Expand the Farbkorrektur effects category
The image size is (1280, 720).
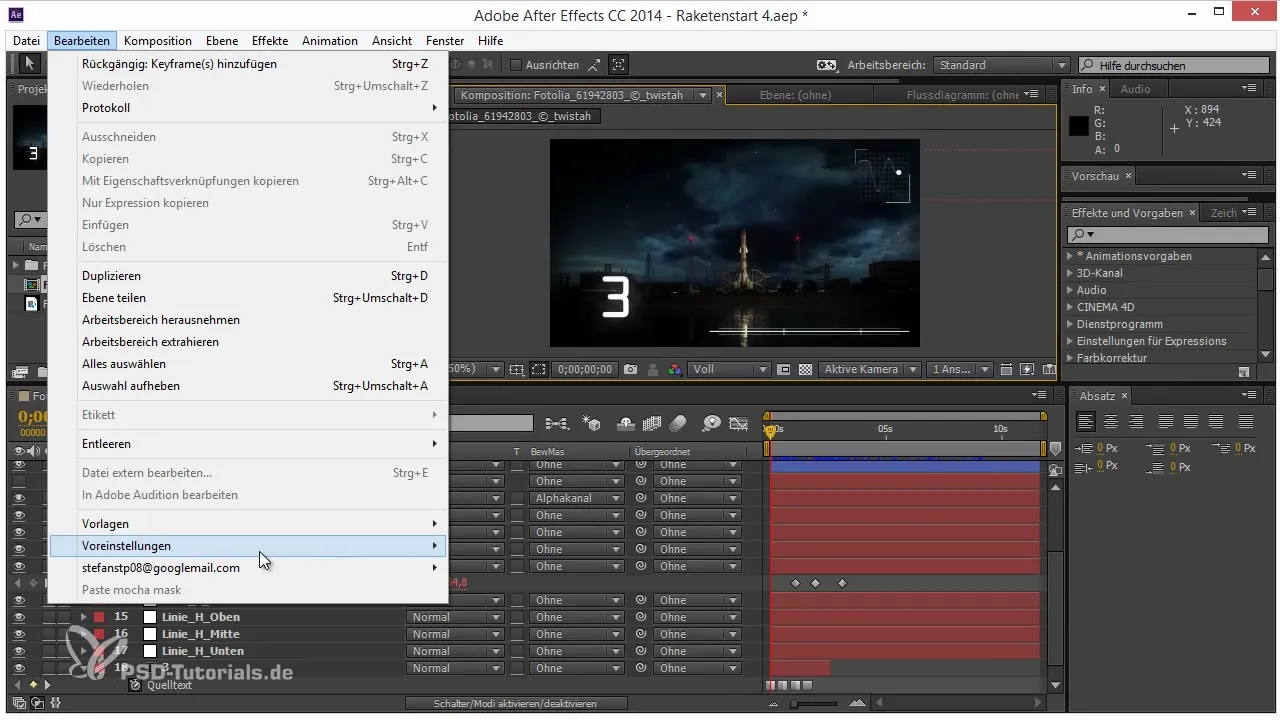pyautogui.click(x=1070, y=358)
